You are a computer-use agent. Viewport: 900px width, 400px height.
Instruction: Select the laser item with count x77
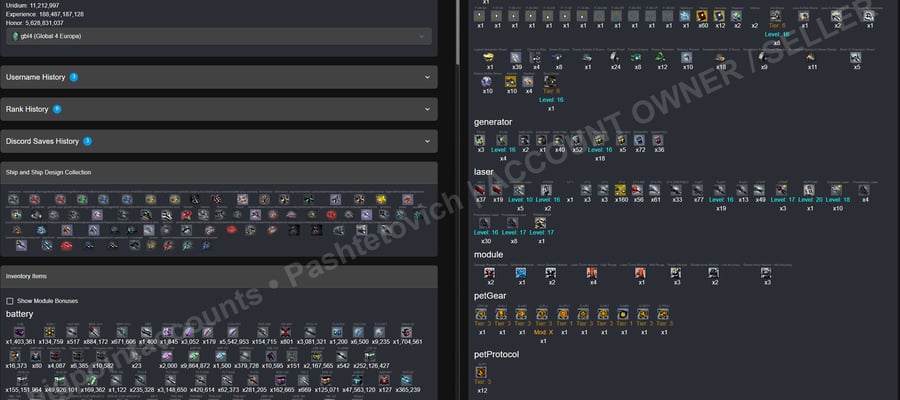click(698, 190)
